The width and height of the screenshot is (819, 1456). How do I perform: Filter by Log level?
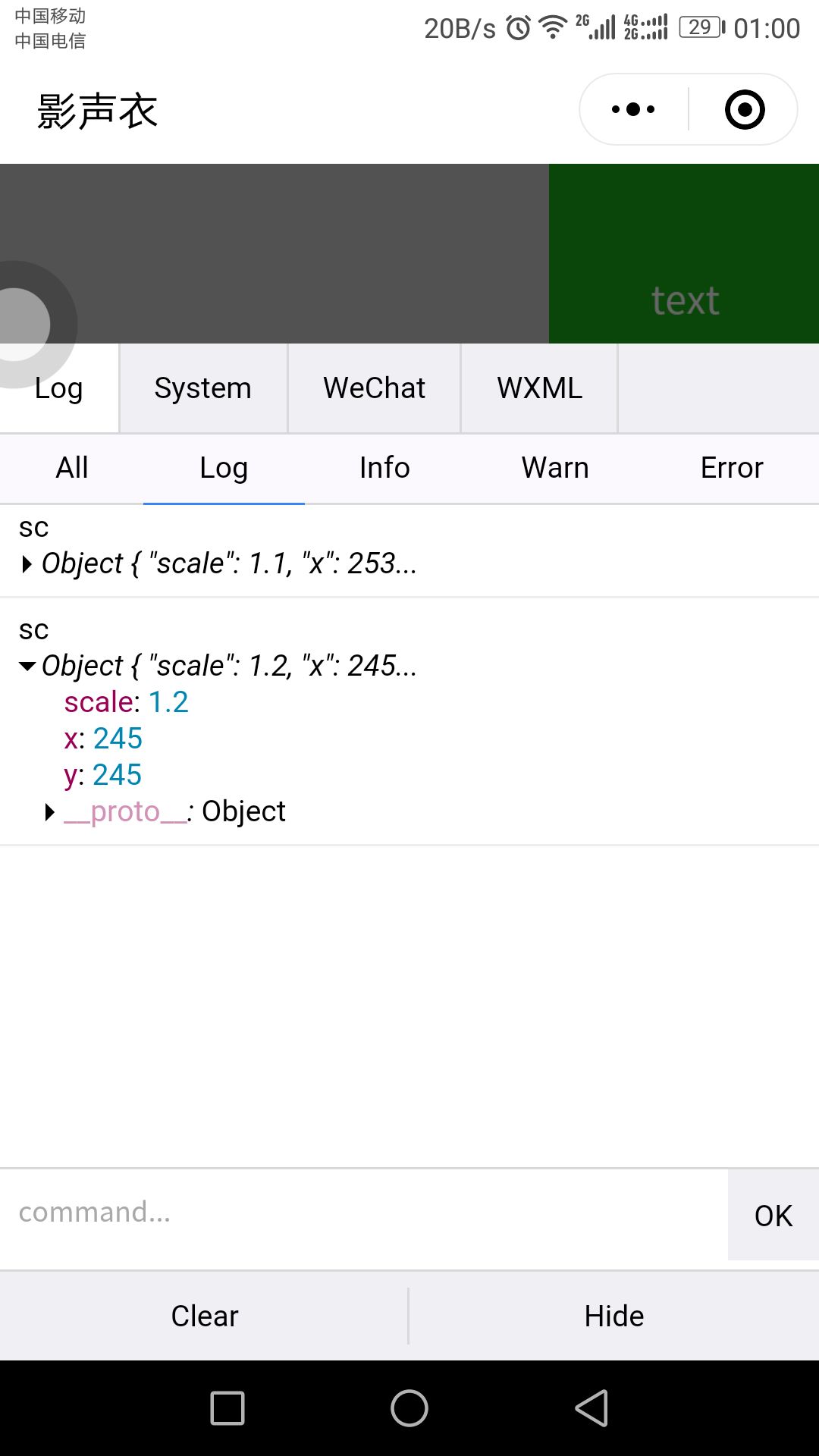pyautogui.click(x=224, y=468)
